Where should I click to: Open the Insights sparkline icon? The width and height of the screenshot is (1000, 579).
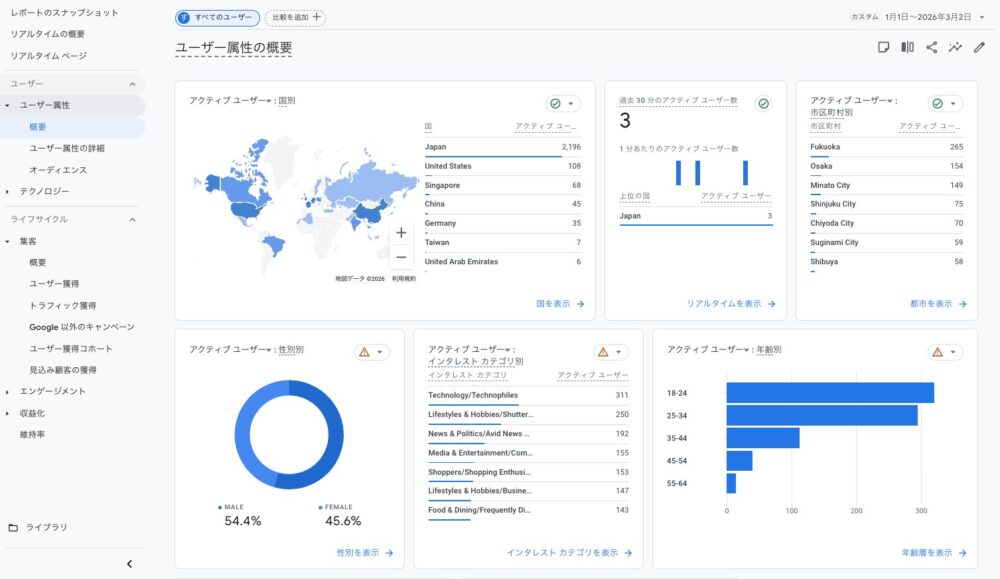click(956, 47)
